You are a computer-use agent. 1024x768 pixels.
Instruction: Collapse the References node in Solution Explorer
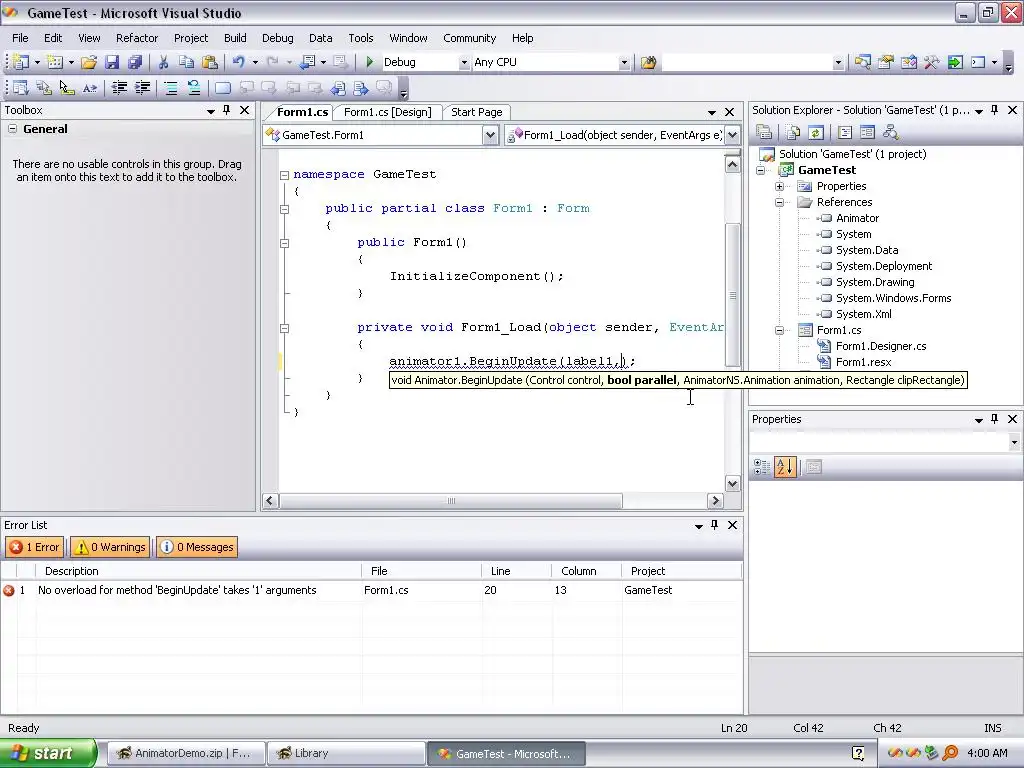(779, 202)
